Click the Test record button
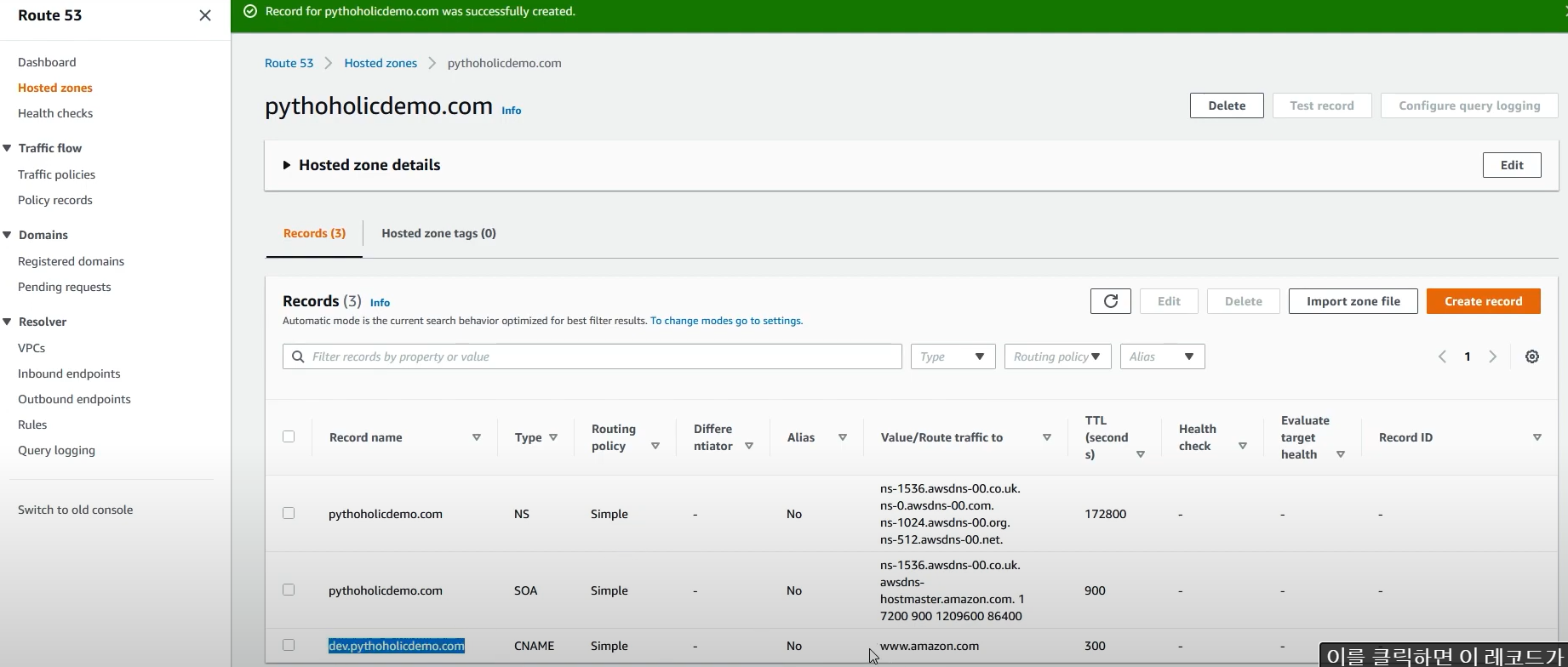1568x667 pixels. coord(1322,105)
